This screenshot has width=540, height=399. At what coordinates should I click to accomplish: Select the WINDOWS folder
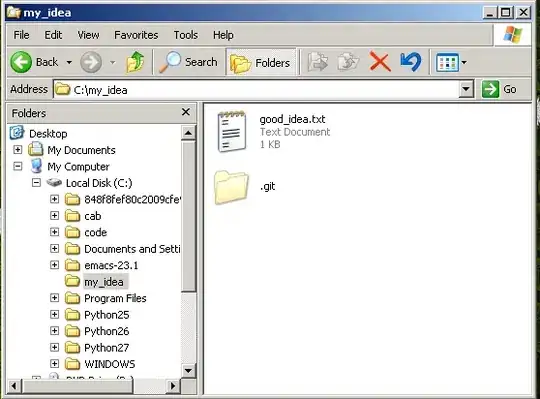point(110,364)
